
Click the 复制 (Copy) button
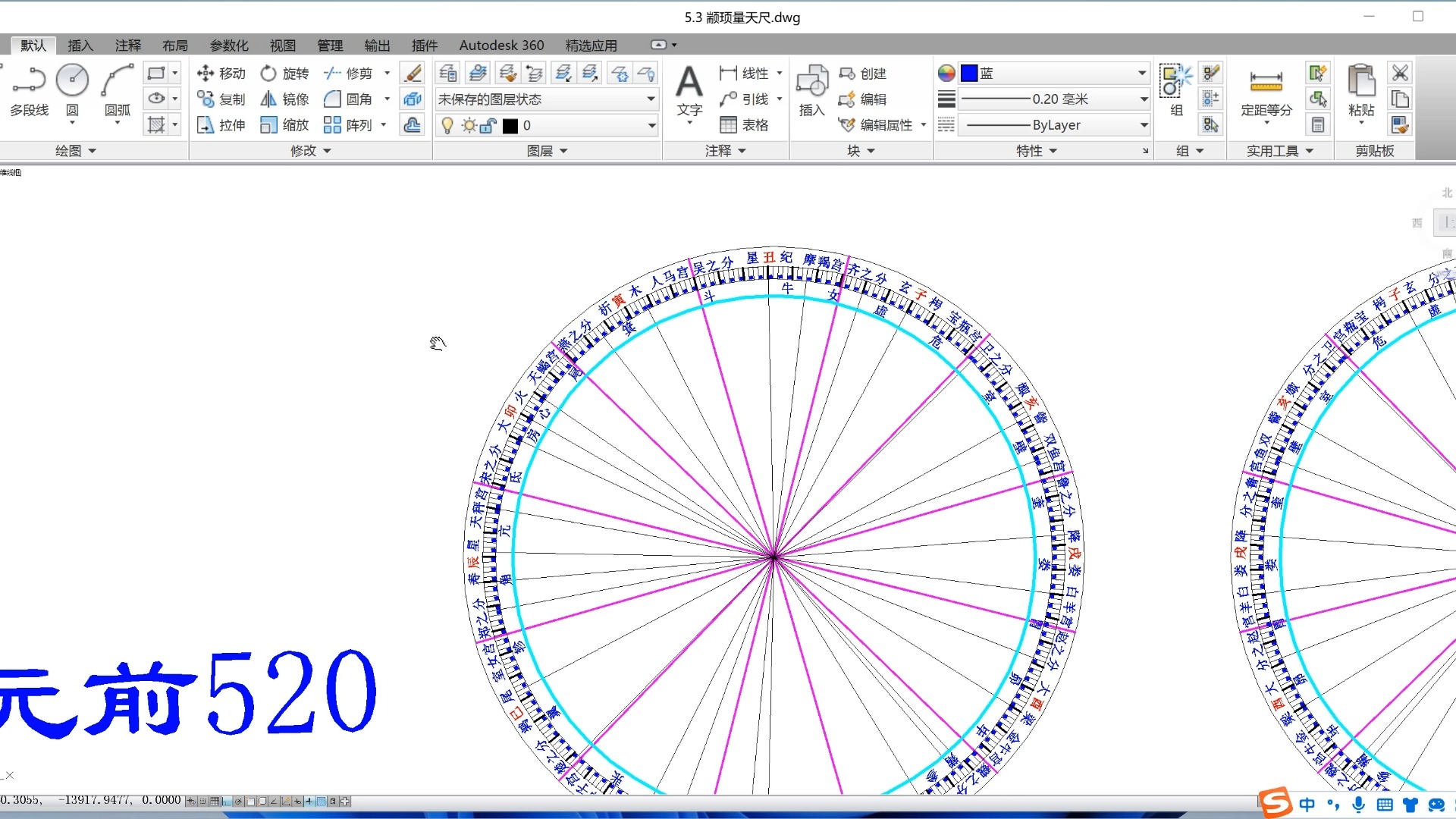[x=221, y=99]
